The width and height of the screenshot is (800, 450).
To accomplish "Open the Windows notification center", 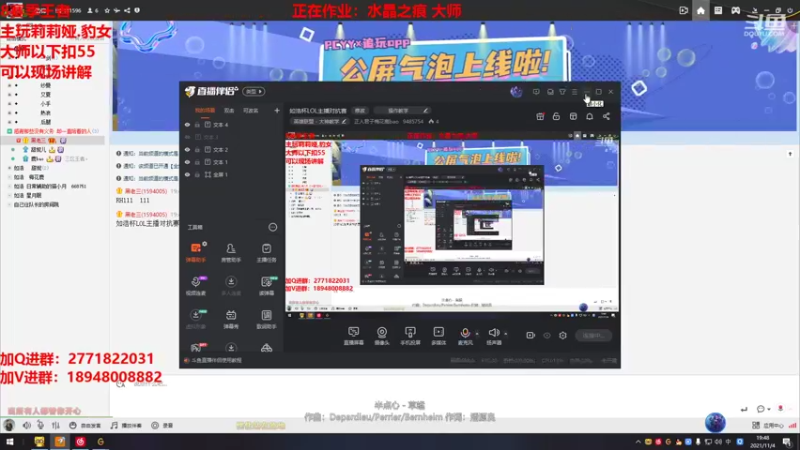I will pyautogui.click(x=787, y=442).
